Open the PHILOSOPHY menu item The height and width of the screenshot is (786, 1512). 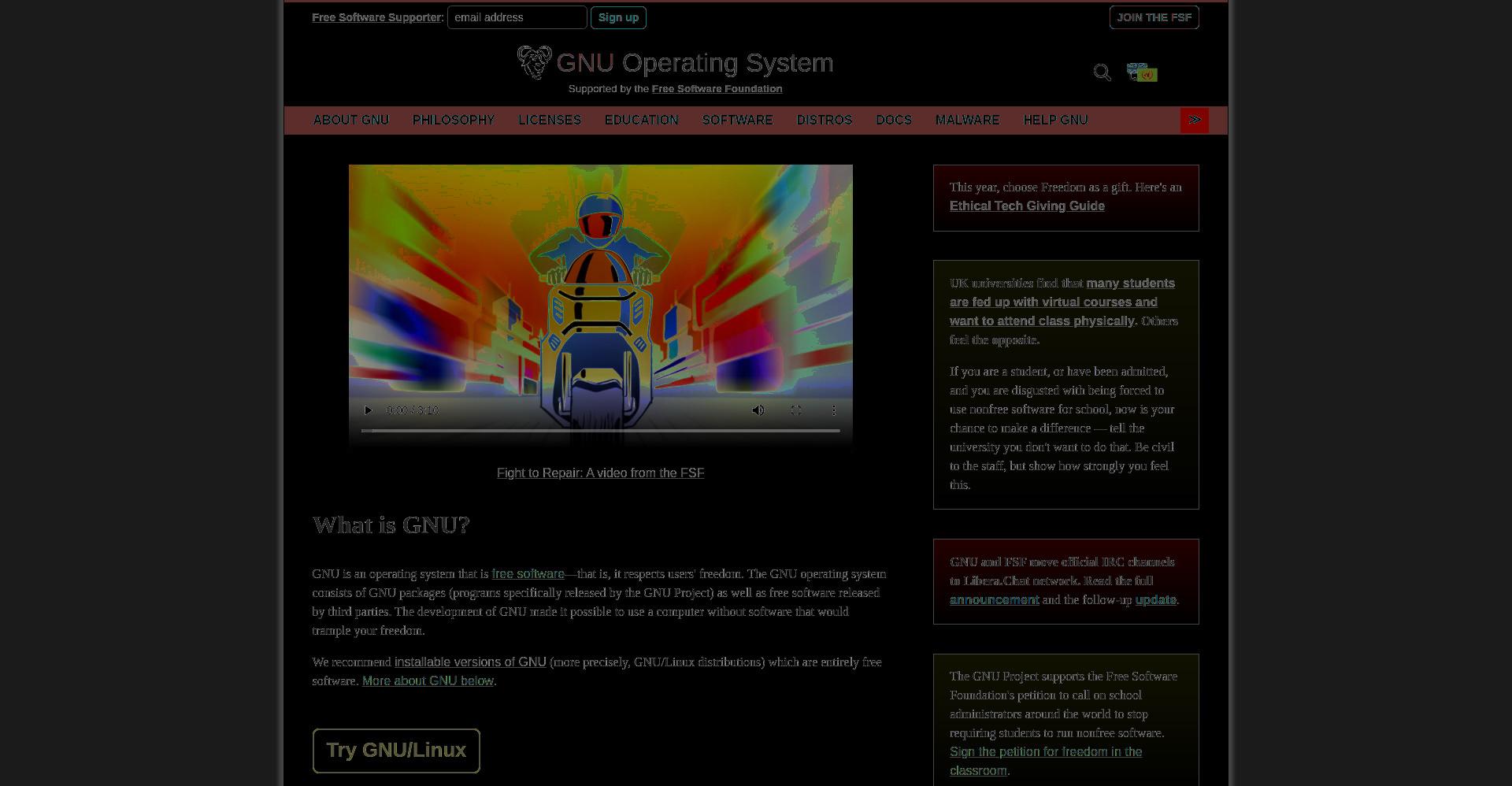454,120
